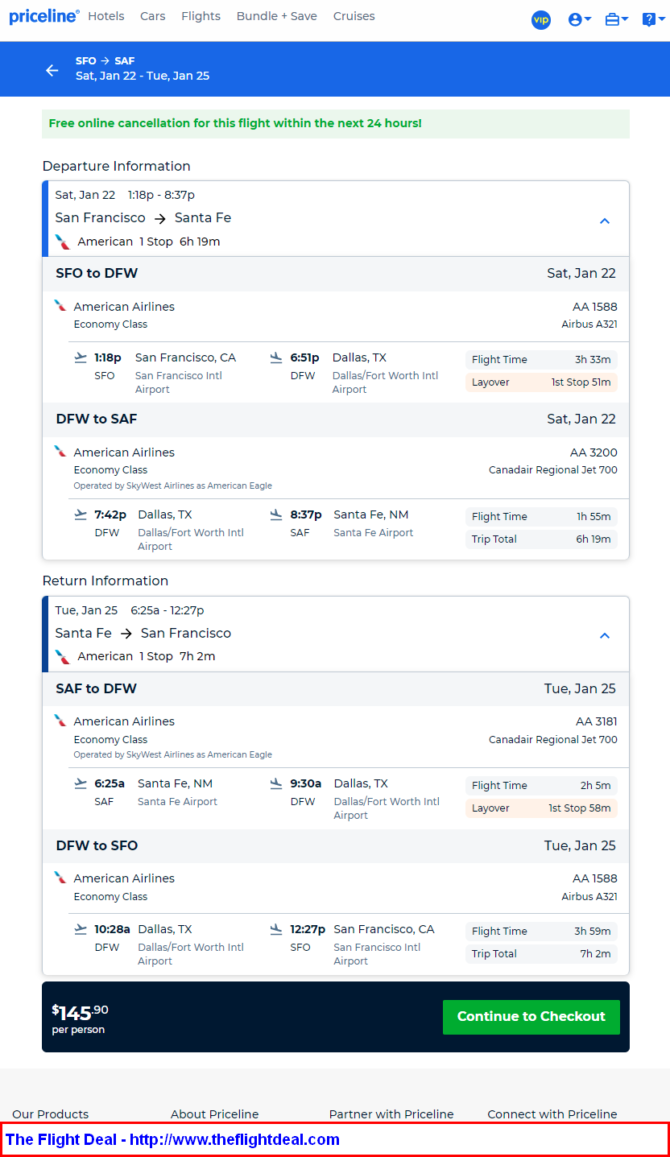Click Continue to Checkout button
The height and width of the screenshot is (1157, 670).
tap(531, 1016)
